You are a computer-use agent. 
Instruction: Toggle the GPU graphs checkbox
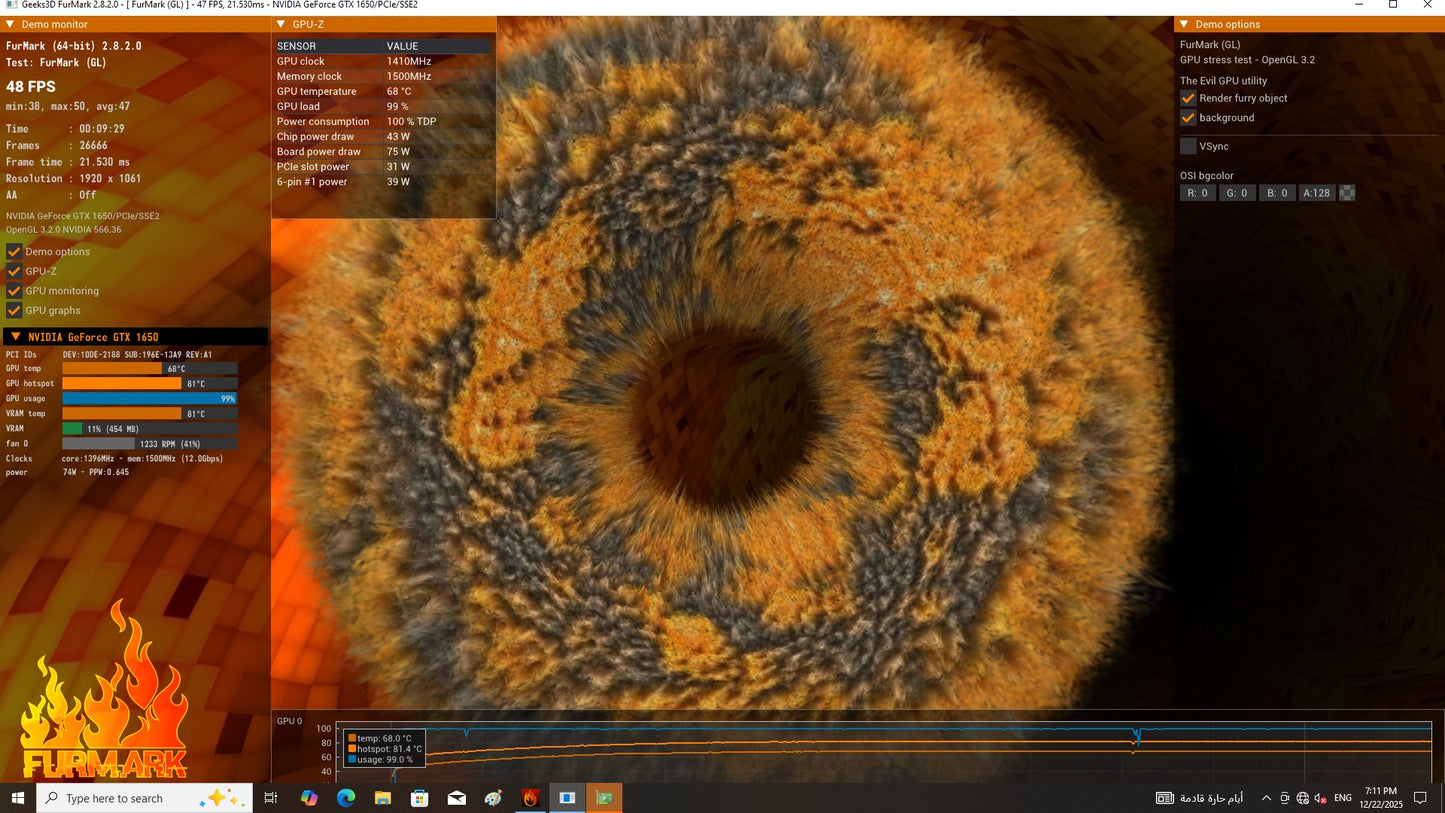coord(14,310)
